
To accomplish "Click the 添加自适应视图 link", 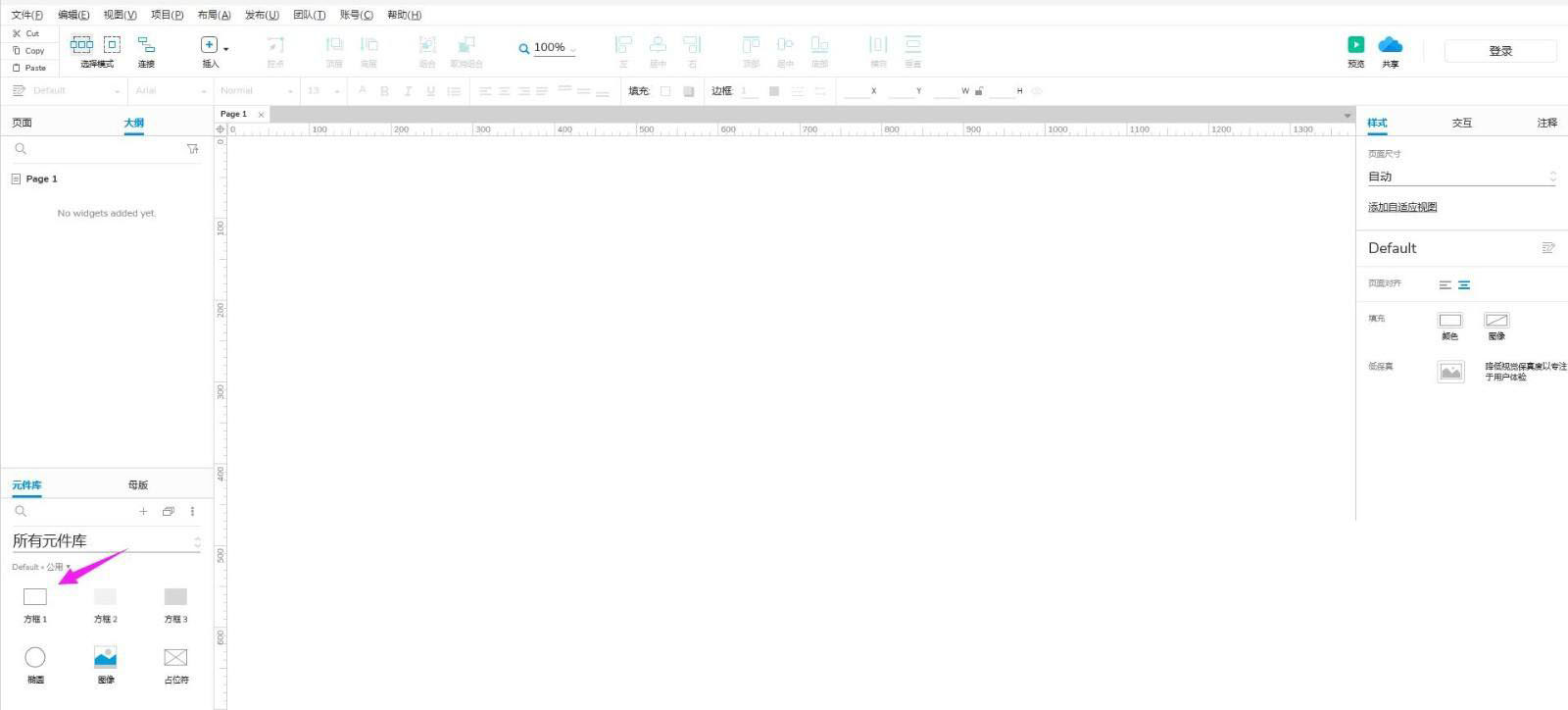I will 1402,207.
